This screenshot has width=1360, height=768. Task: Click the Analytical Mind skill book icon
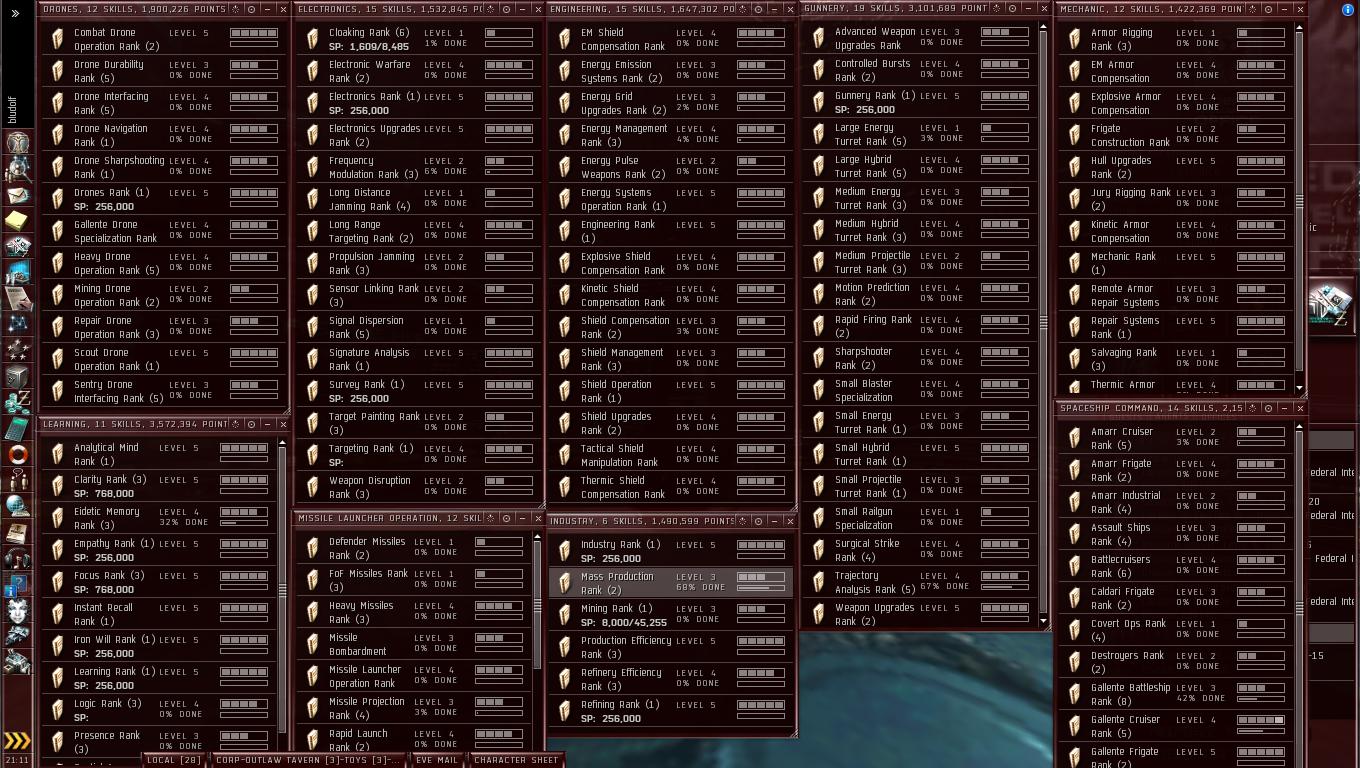[x=58, y=454]
